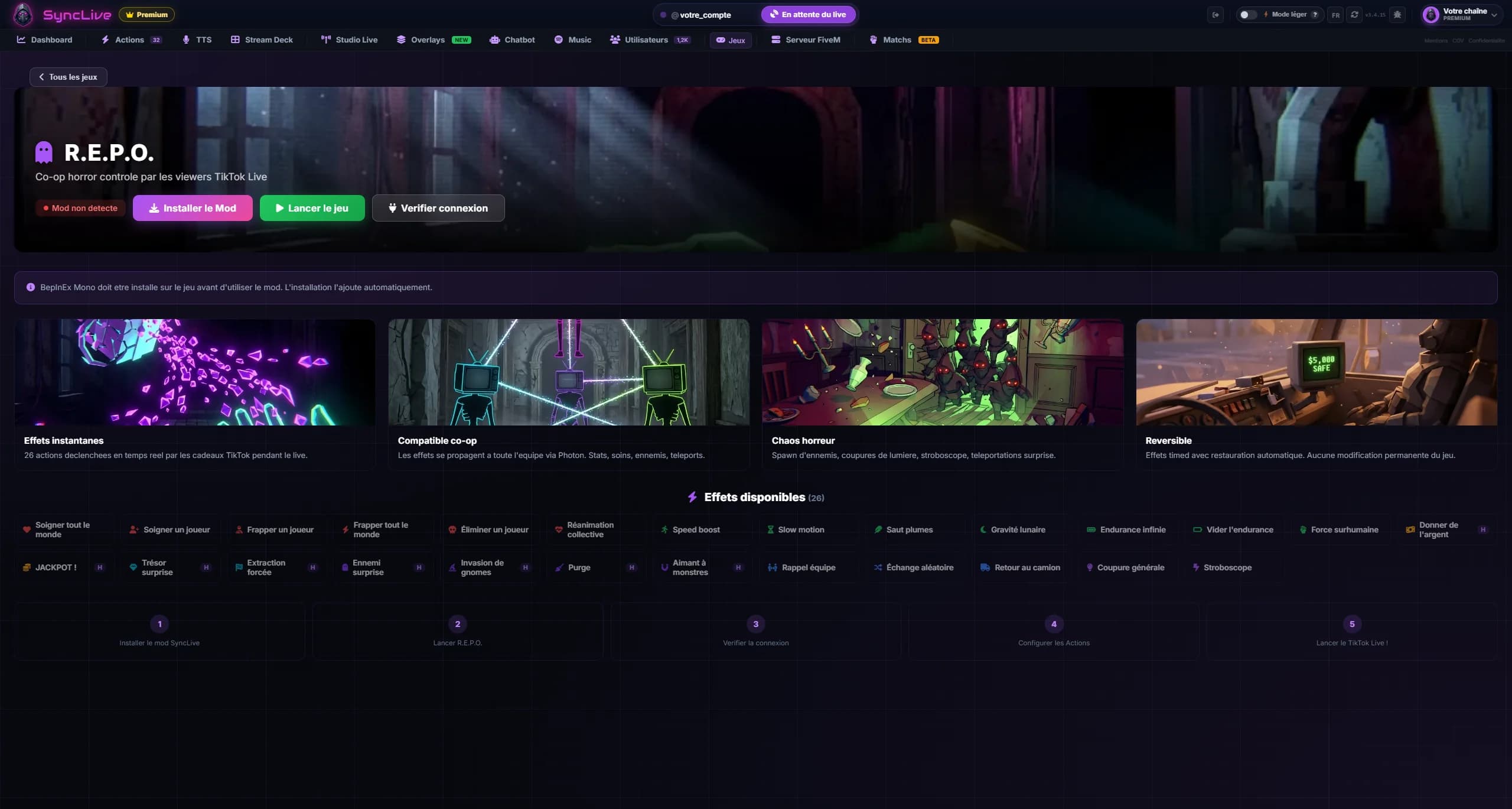Click the running icon for Speed boost
The height and width of the screenshot is (809, 1512).
[x=664, y=529]
